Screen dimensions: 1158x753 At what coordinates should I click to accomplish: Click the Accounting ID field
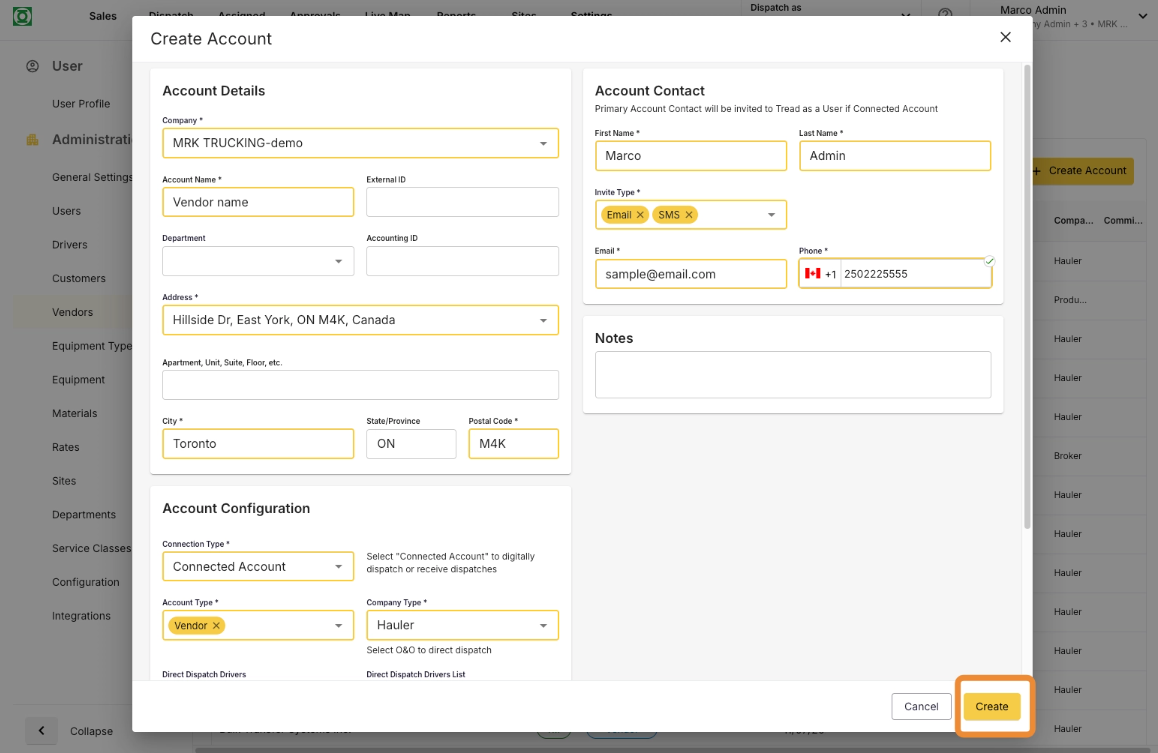tap(462, 261)
